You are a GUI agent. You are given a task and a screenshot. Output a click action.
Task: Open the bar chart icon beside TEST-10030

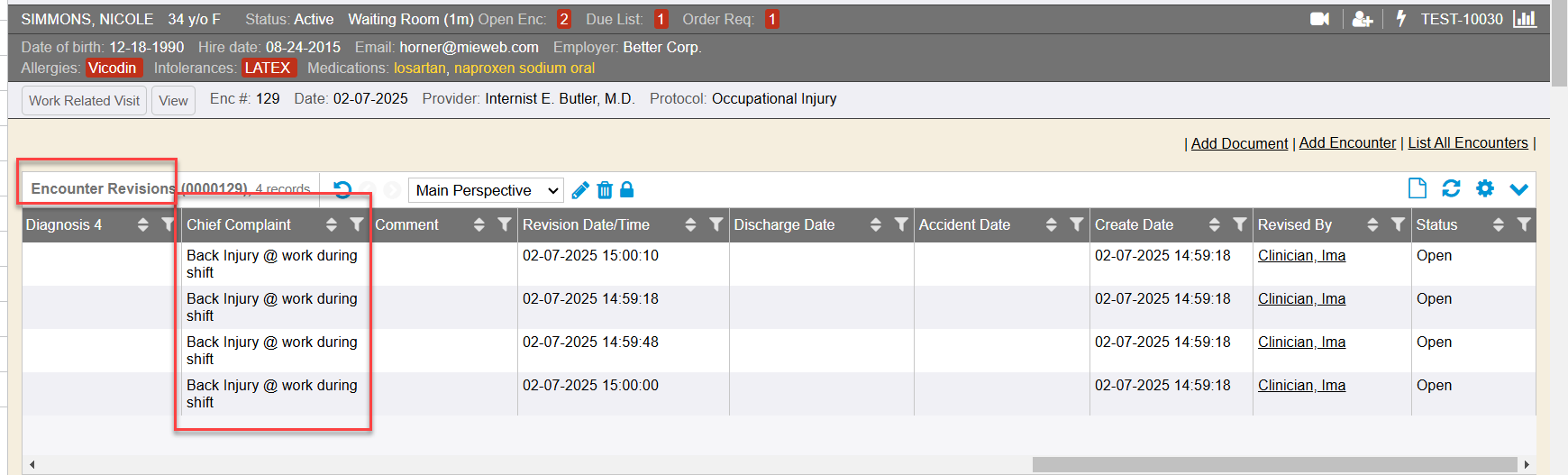tap(1525, 19)
